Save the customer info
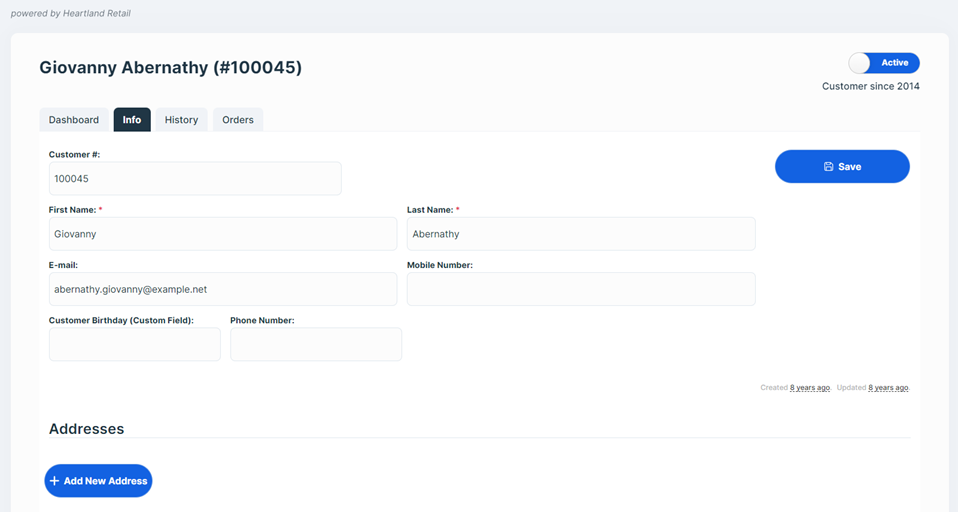 pos(842,167)
